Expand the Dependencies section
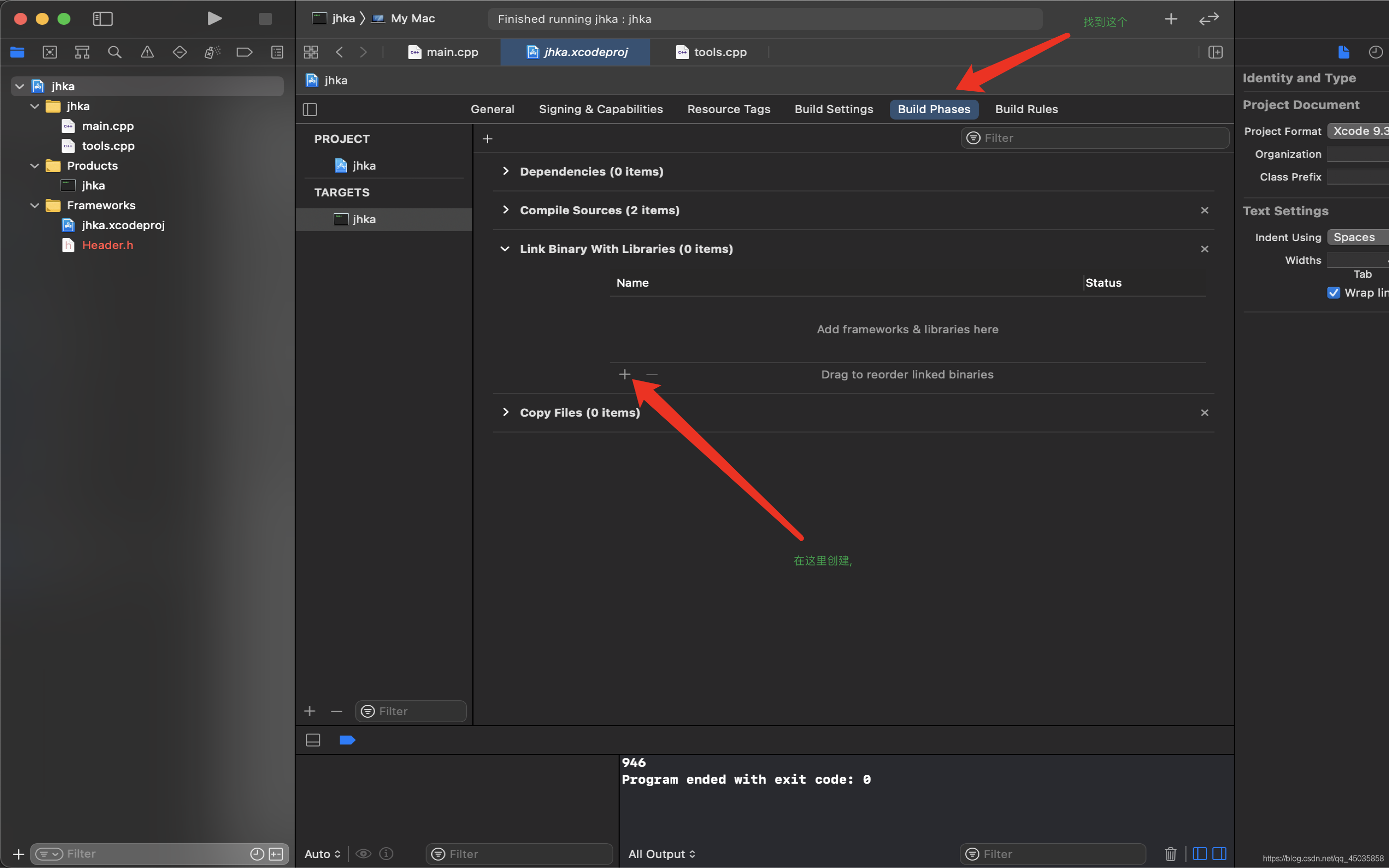Viewport: 1389px width, 868px height. (x=505, y=171)
